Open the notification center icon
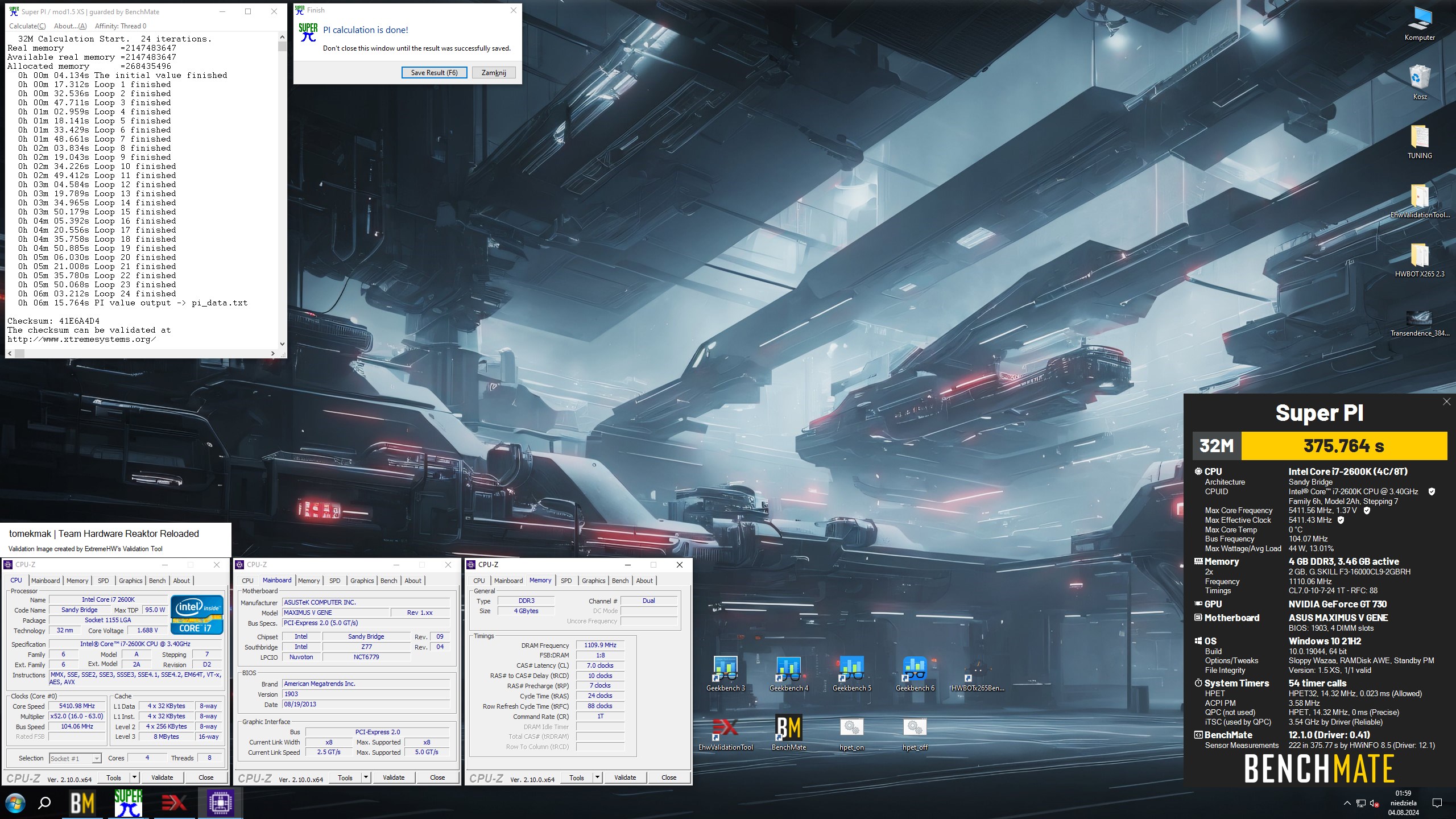 (1437, 803)
